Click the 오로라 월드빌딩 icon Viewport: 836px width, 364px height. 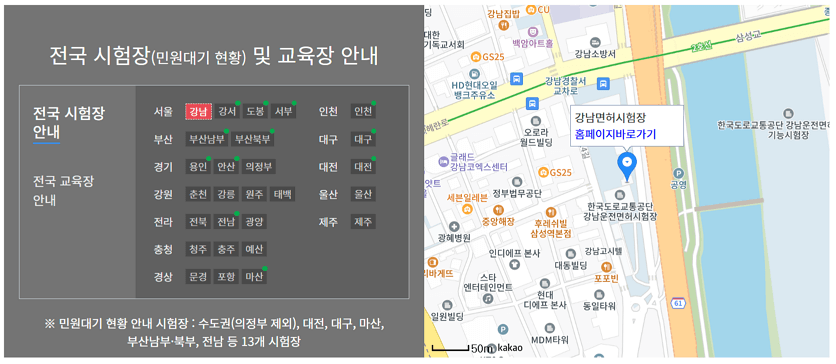[x=536, y=121]
